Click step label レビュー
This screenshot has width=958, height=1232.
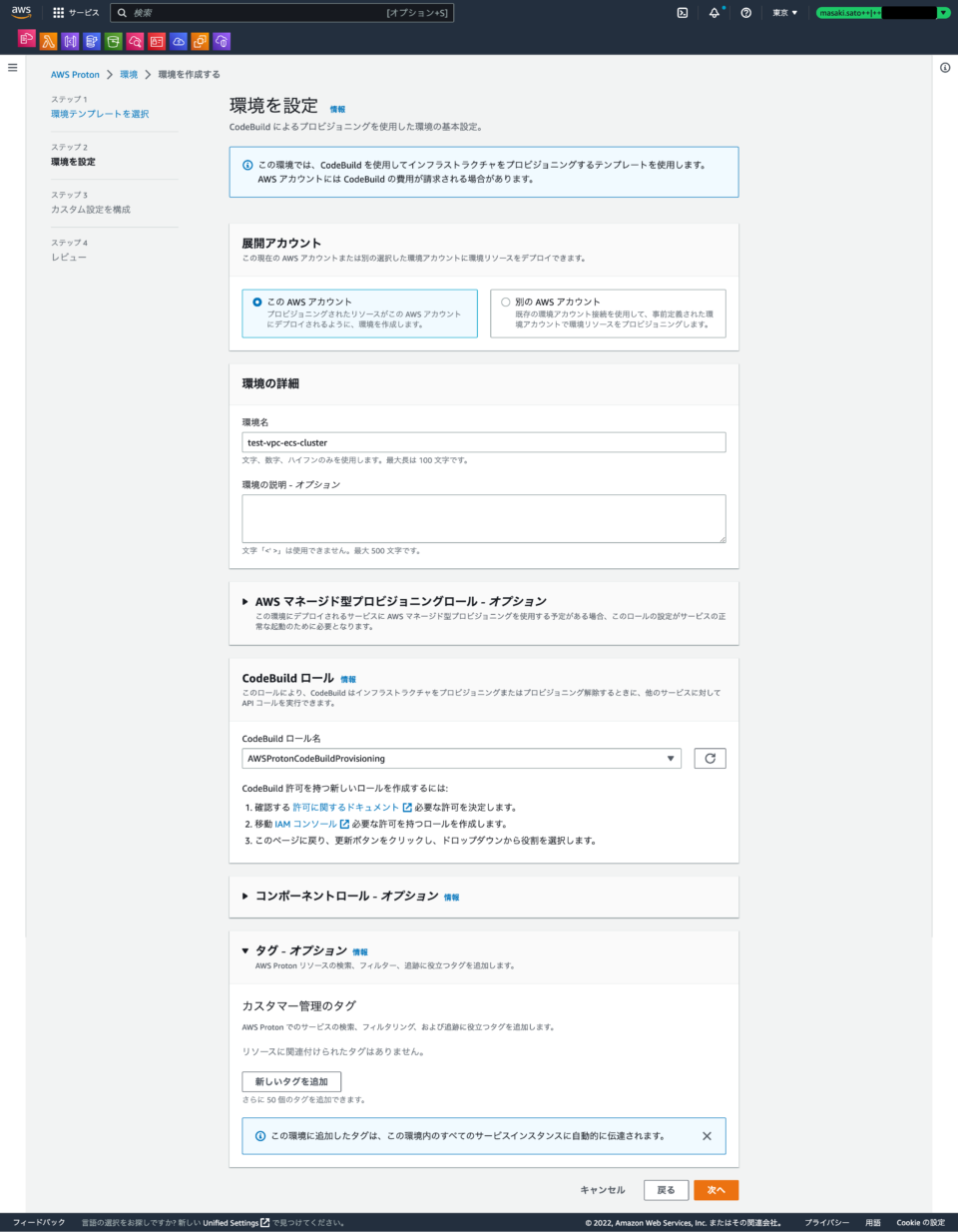pos(69,258)
